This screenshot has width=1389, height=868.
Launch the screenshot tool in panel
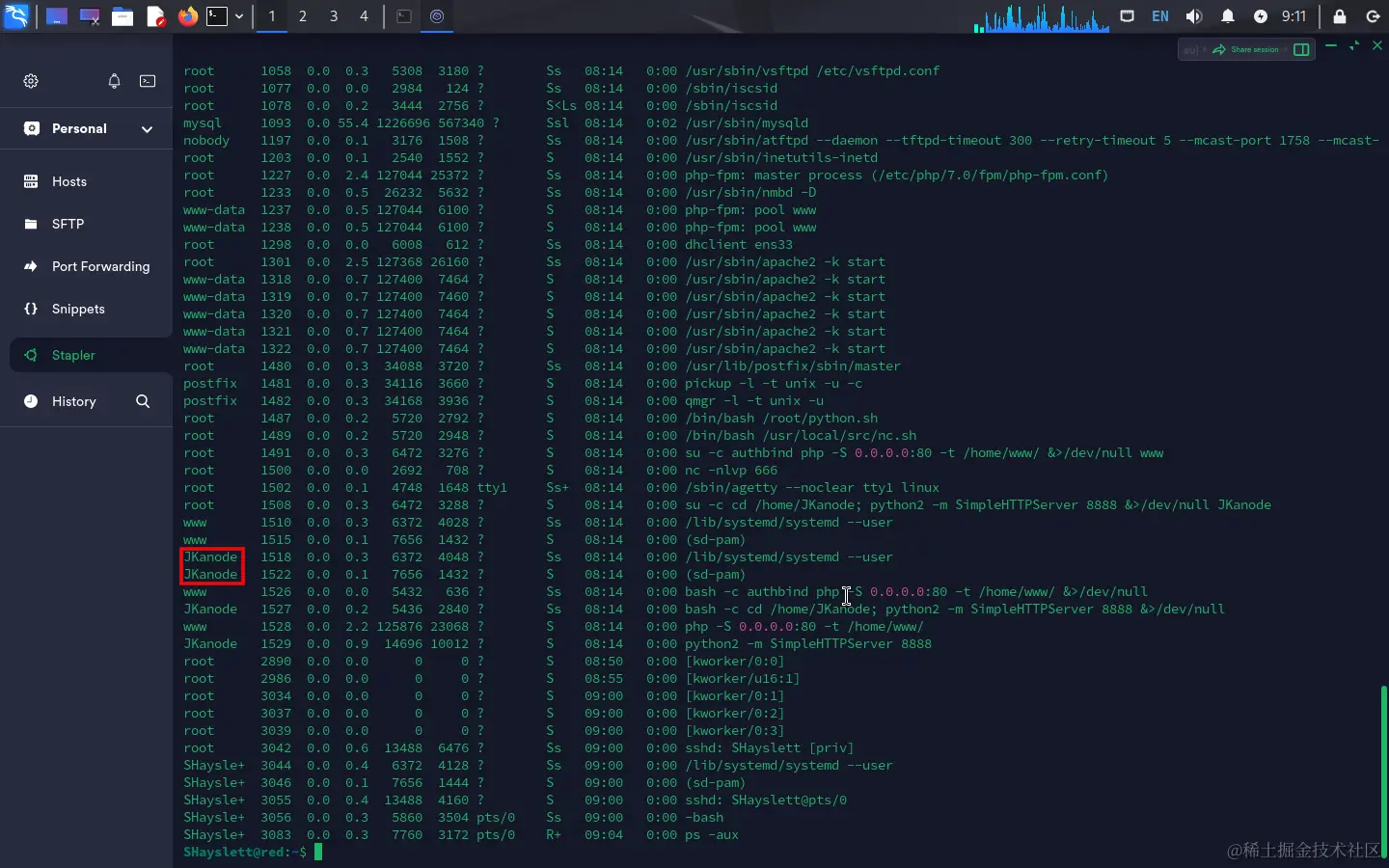(x=90, y=16)
